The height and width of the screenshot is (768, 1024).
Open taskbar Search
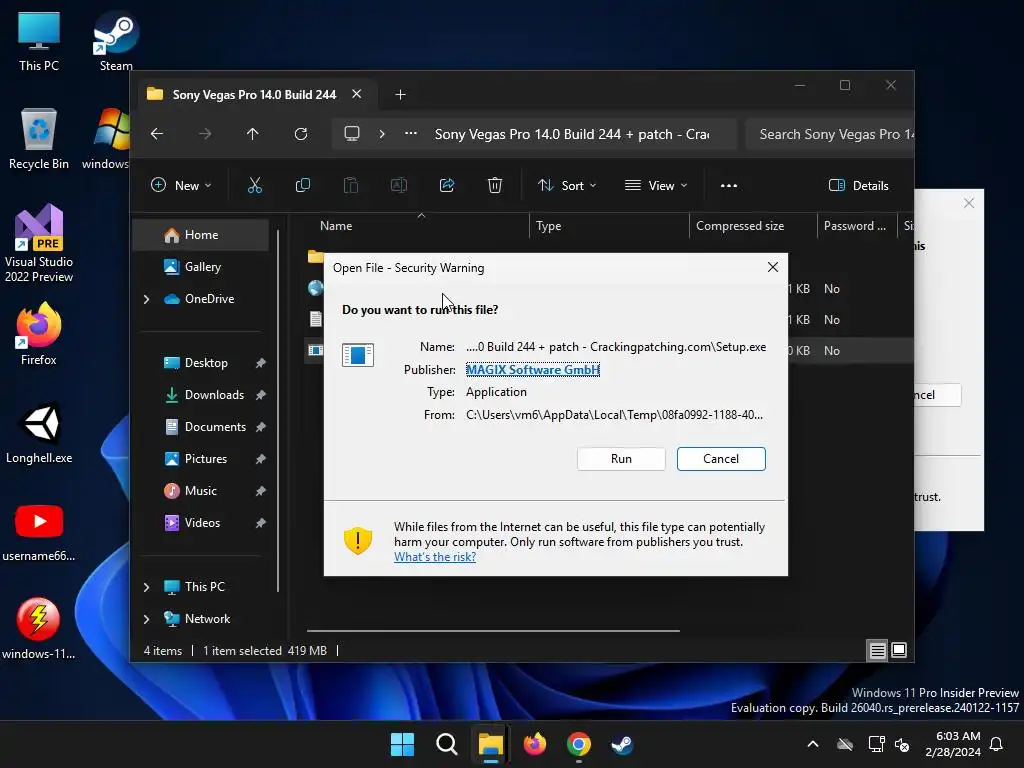447,744
